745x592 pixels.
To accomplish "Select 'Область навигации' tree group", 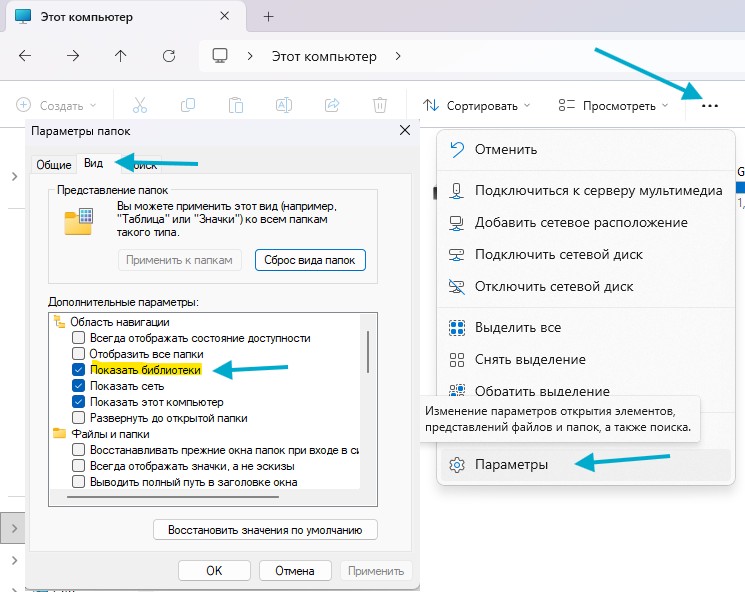I will point(120,322).
